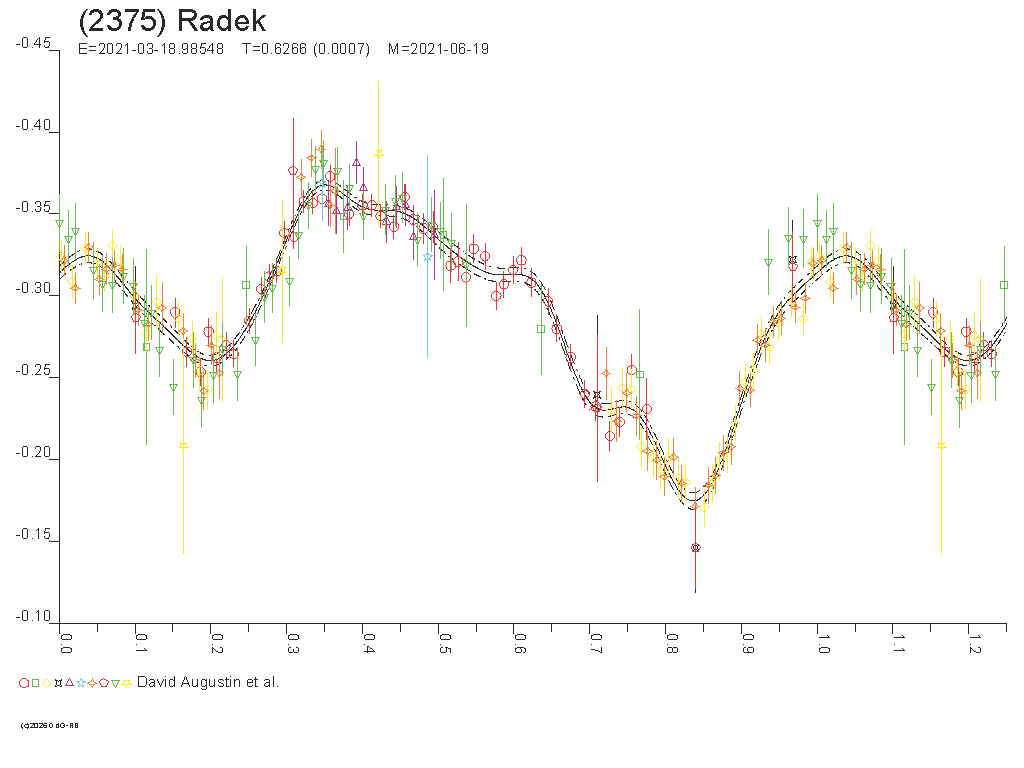Click the x-axis phase label 0.2
The image size is (1024, 768).
pos(217,644)
